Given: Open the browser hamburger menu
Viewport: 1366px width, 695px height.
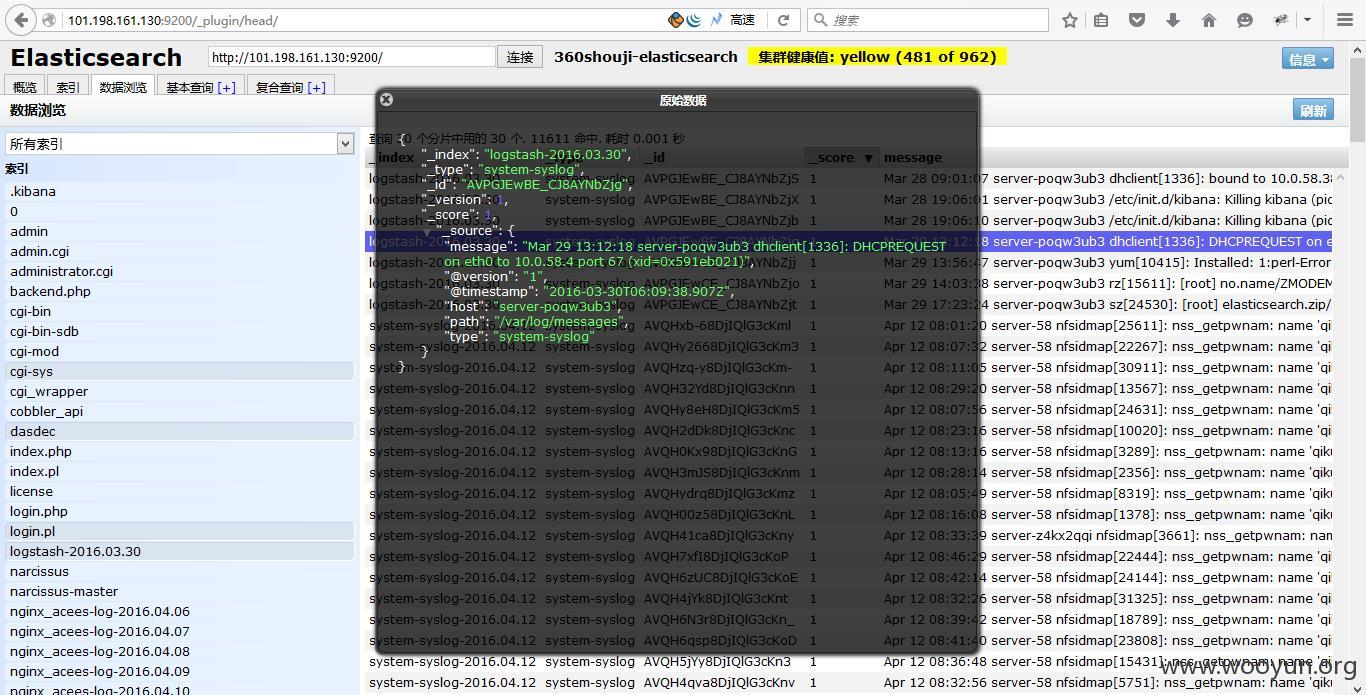Looking at the screenshot, I should click(x=1345, y=20).
